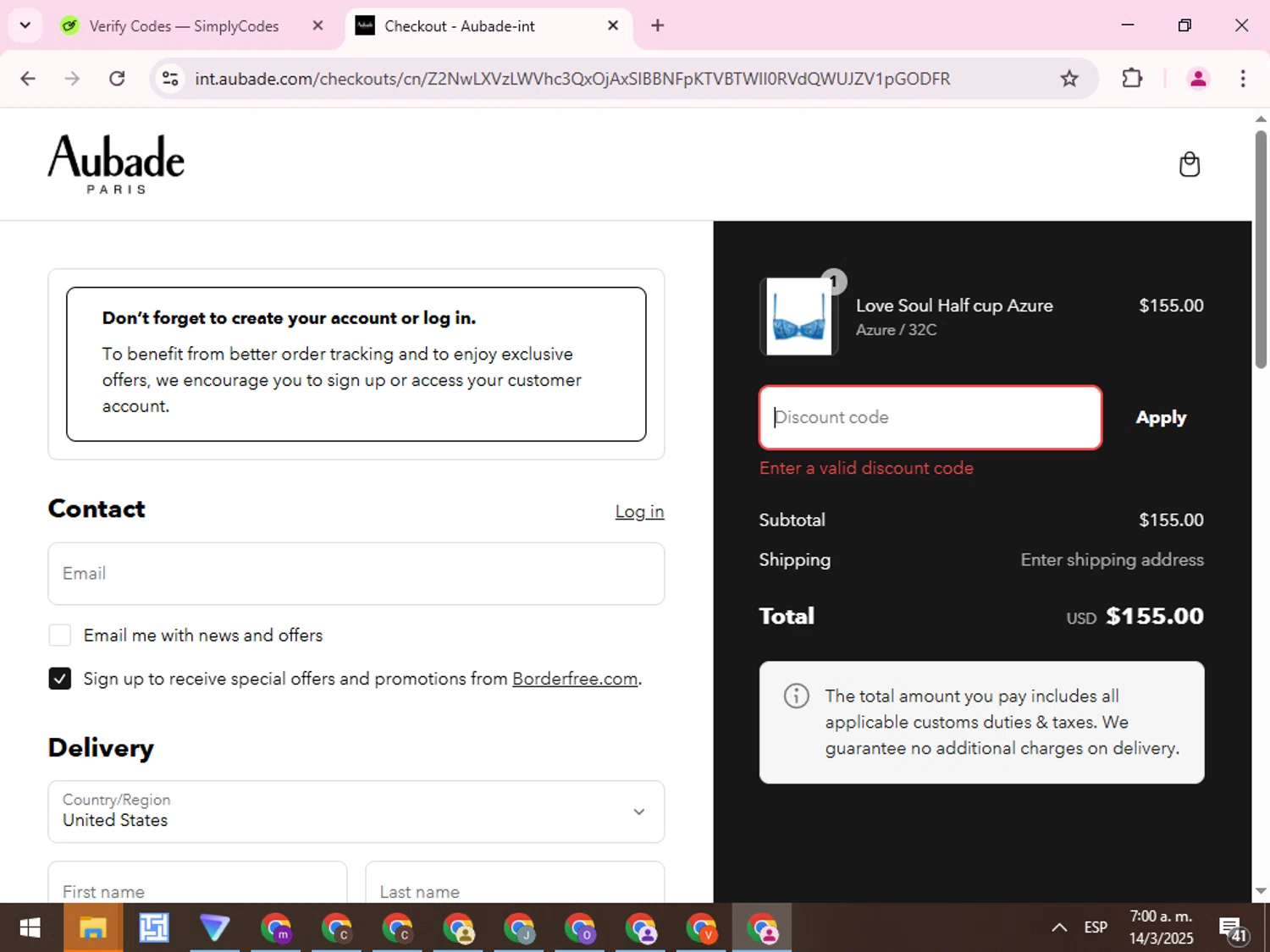Click the First name field
The image size is (1270, 952).
(197, 882)
